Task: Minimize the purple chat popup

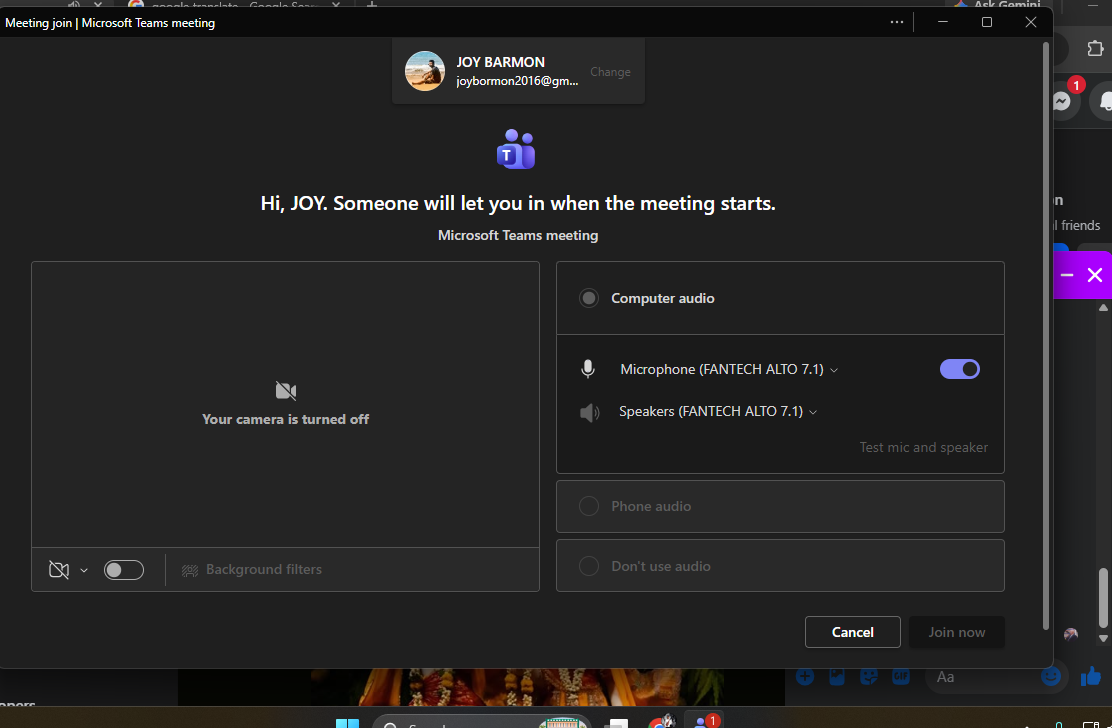Action: pos(1067,275)
